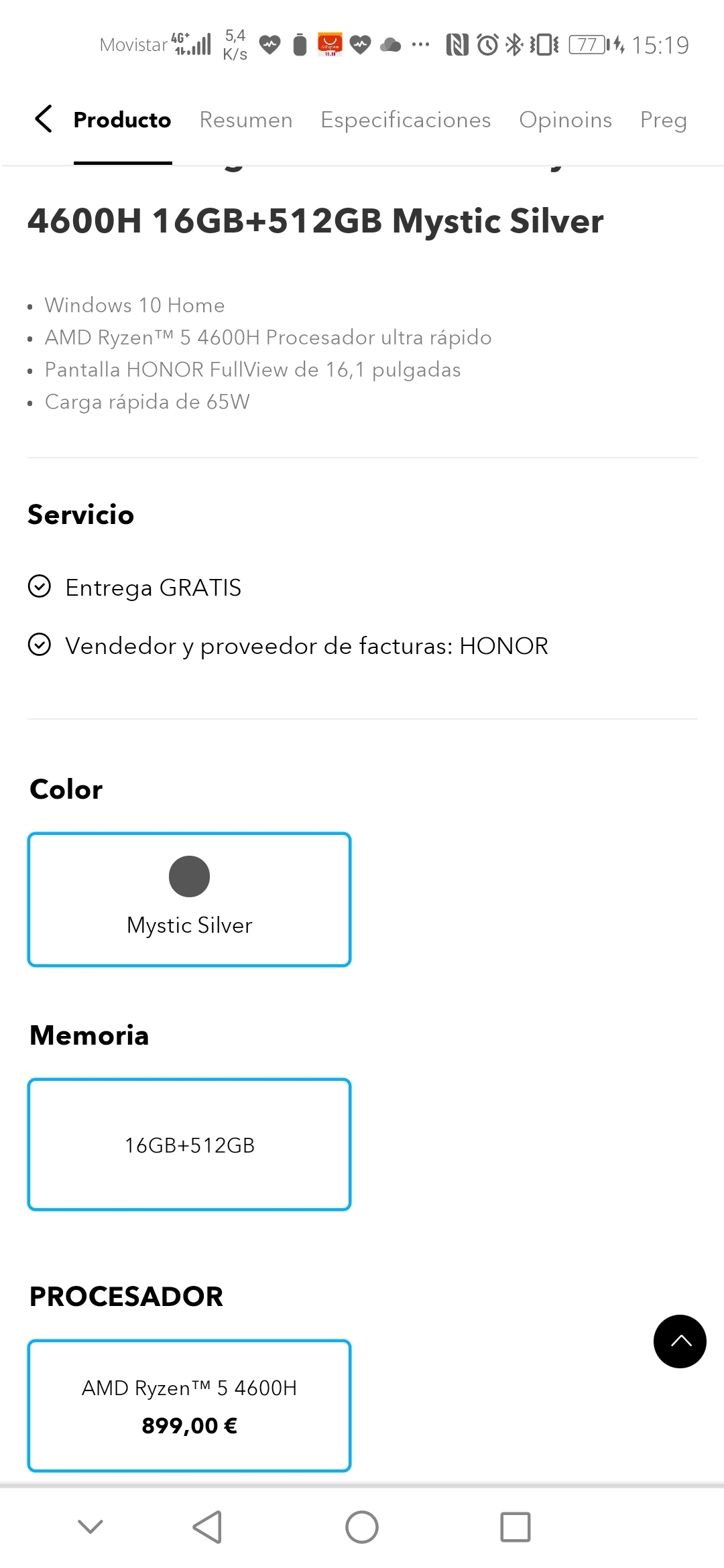Tap the scroll-to-top circular arrow button
This screenshot has height=1568, width=724.
[680, 1342]
